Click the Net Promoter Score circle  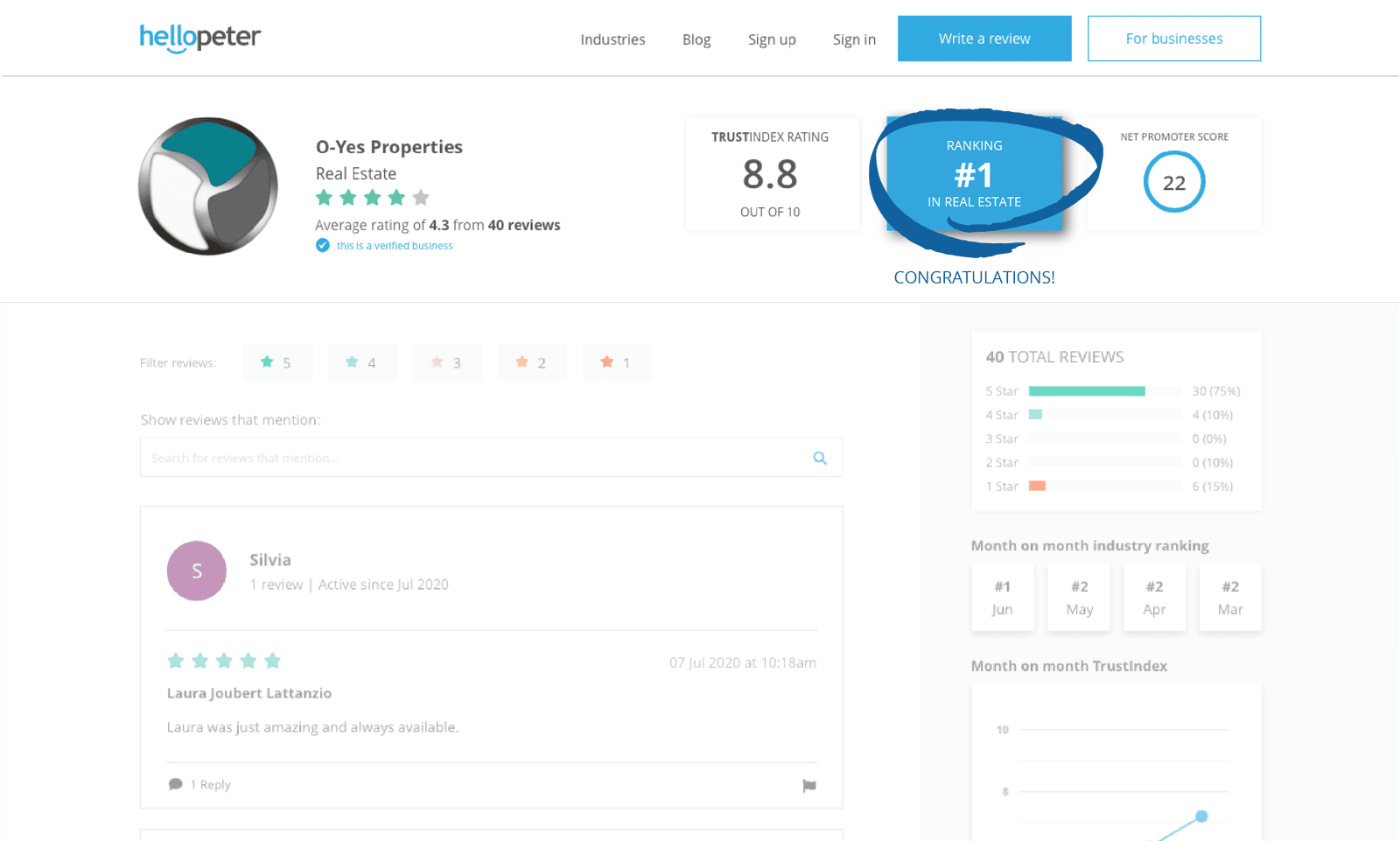pos(1174,182)
